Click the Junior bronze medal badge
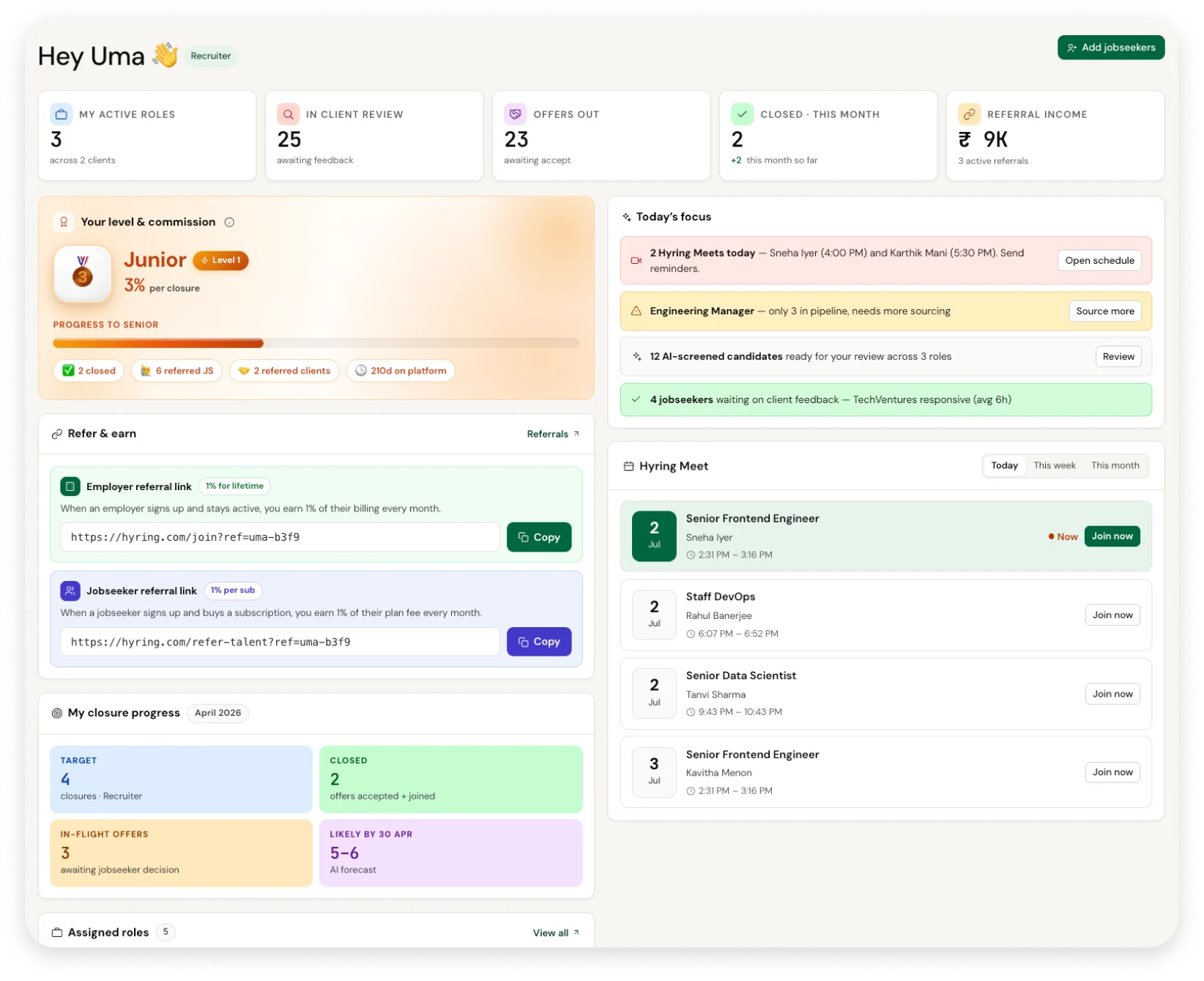The height and width of the screenshot is (981, 1204). (x=83, y=274)
